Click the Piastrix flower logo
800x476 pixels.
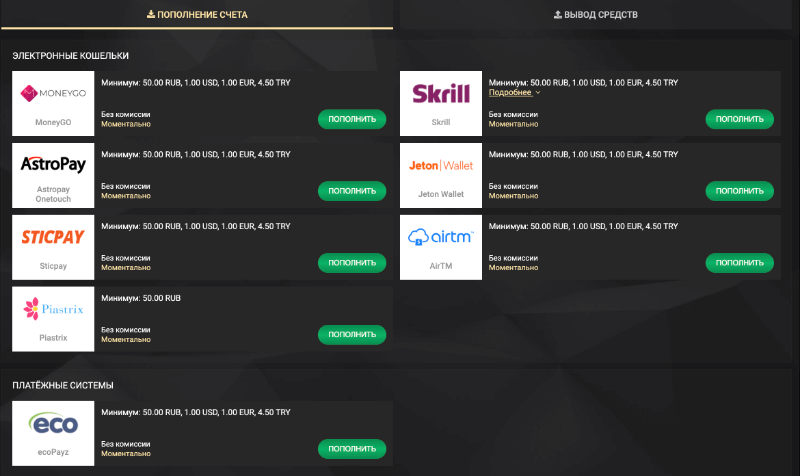[53, 309]
